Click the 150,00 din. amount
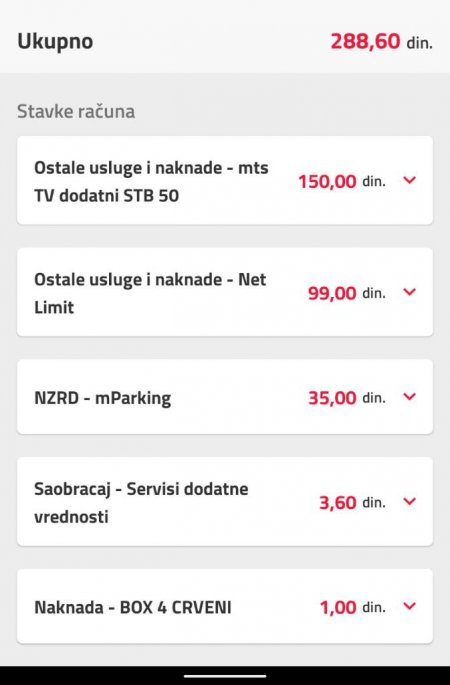The image size is (450, 685). coord(342,181)
